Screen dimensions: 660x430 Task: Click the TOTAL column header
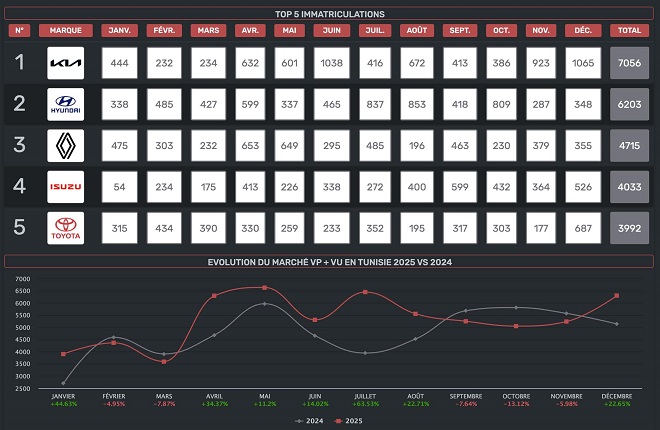pos(630,31)
